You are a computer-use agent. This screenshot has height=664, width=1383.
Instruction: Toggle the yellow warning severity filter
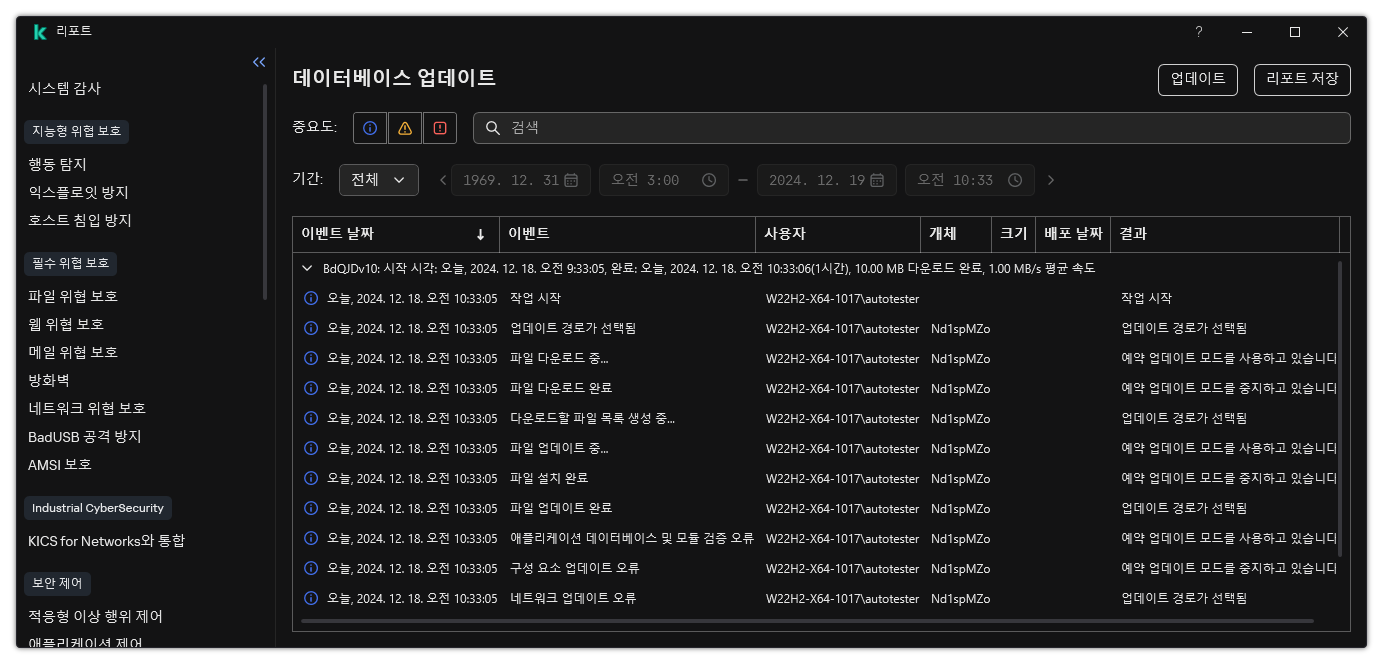click(404, 127)
